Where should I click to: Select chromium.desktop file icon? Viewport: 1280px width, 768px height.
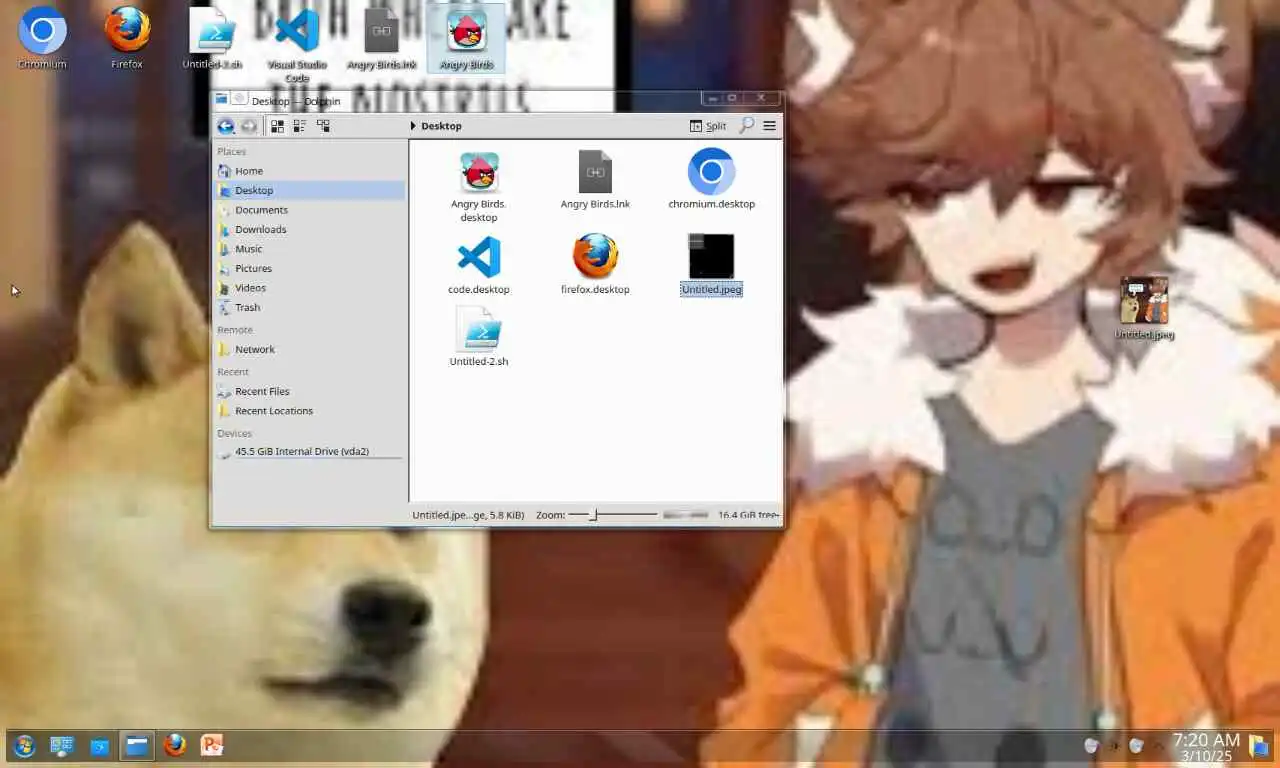pos(711,171)
